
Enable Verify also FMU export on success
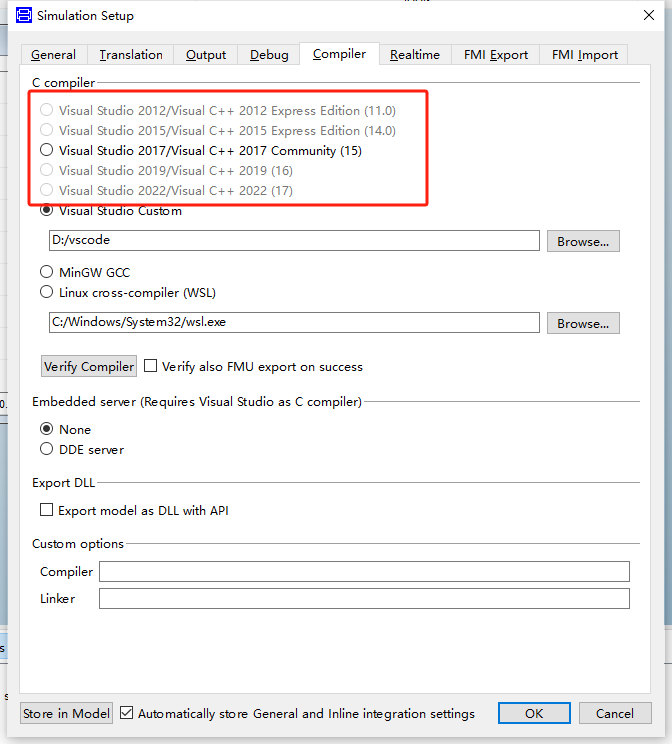tap(150, 366)
